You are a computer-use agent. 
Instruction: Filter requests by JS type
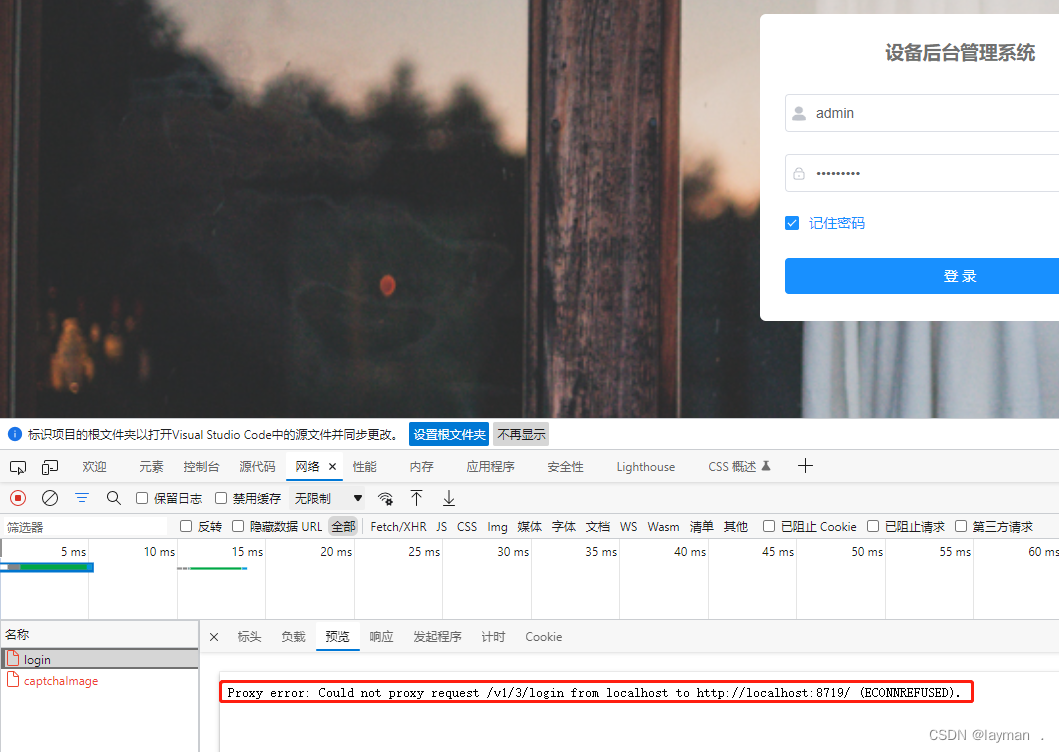click(442, 526)
